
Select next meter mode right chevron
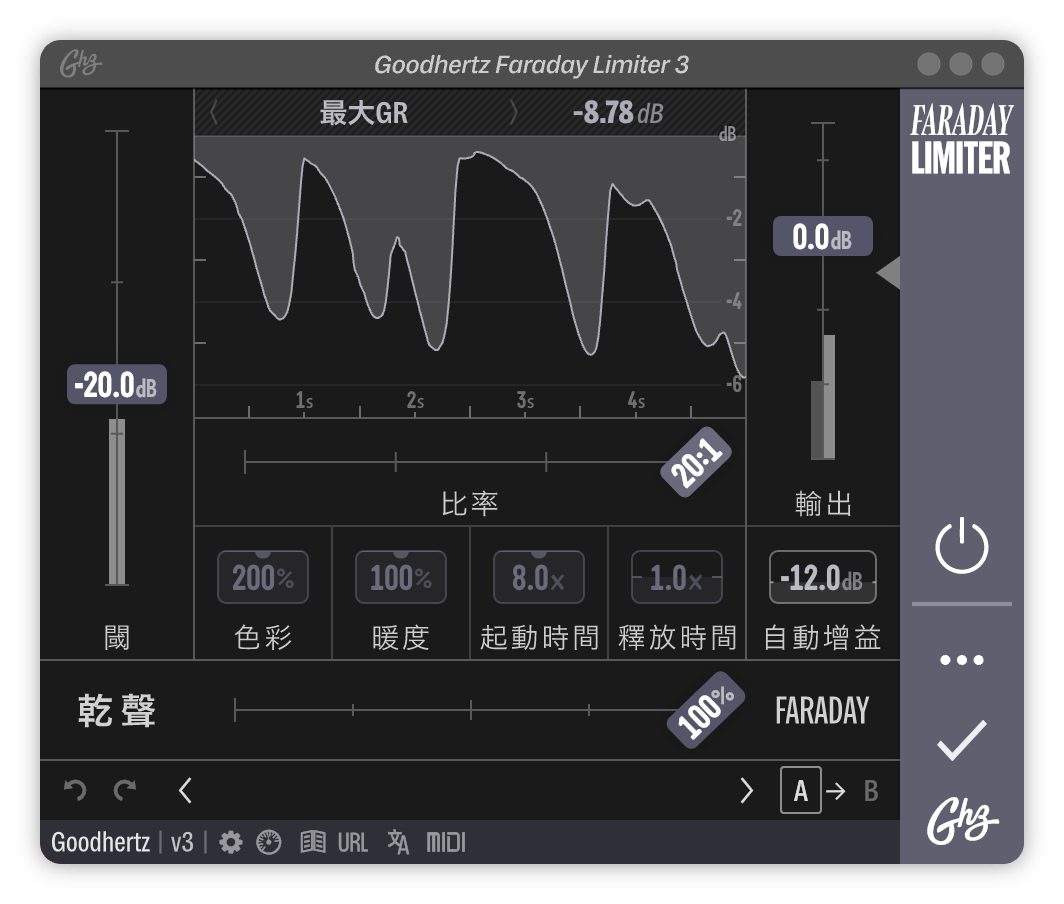click(x=514, y=113)
